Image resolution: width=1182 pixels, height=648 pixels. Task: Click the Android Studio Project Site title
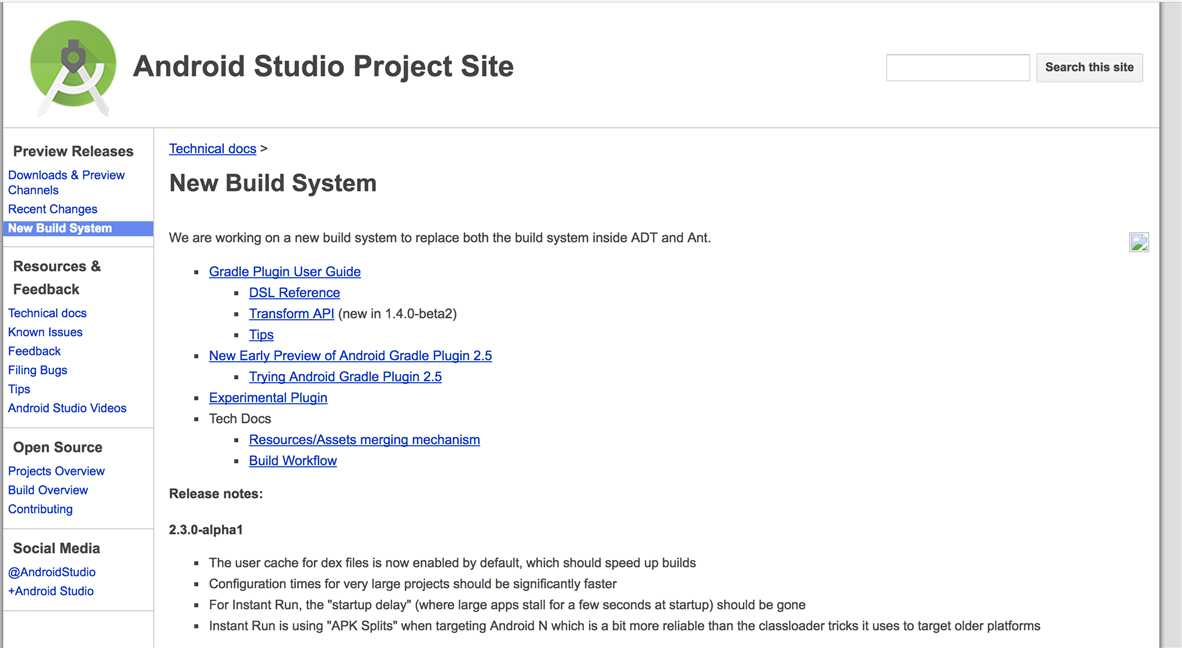[x=323, y=66]
